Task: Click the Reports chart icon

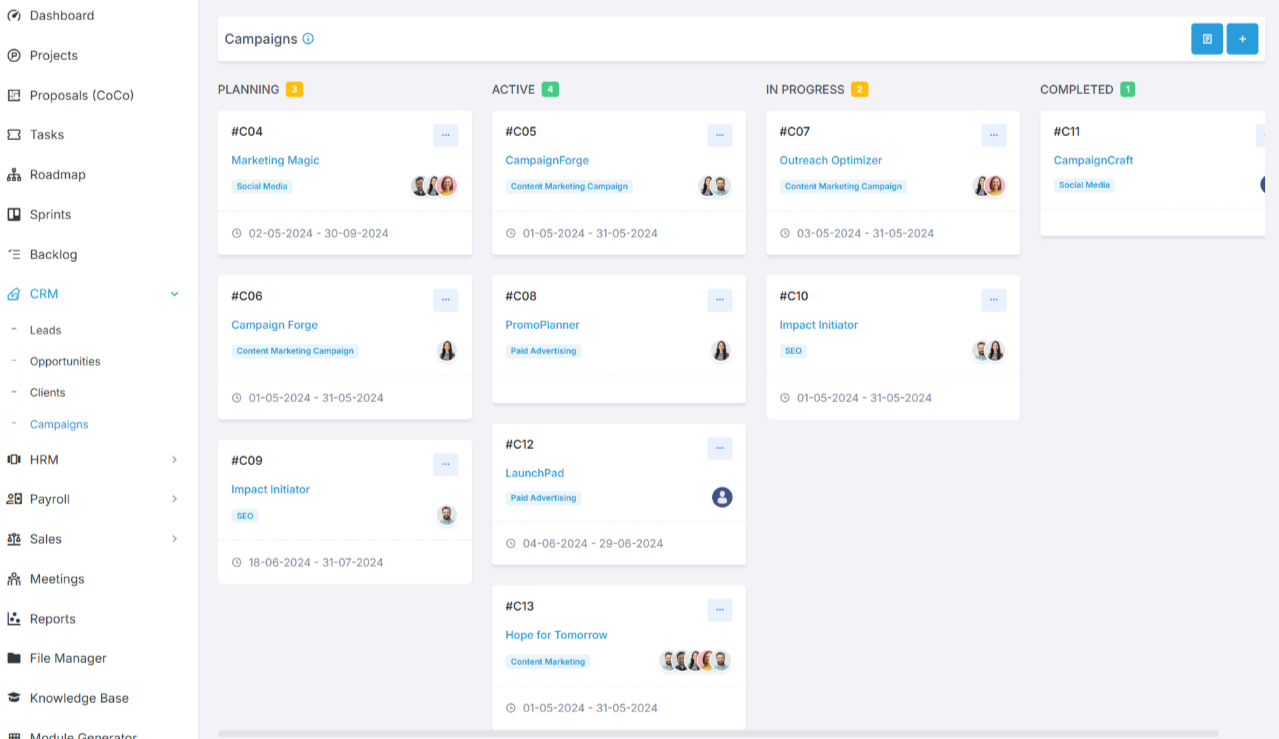Action: [x=14, y=619]
